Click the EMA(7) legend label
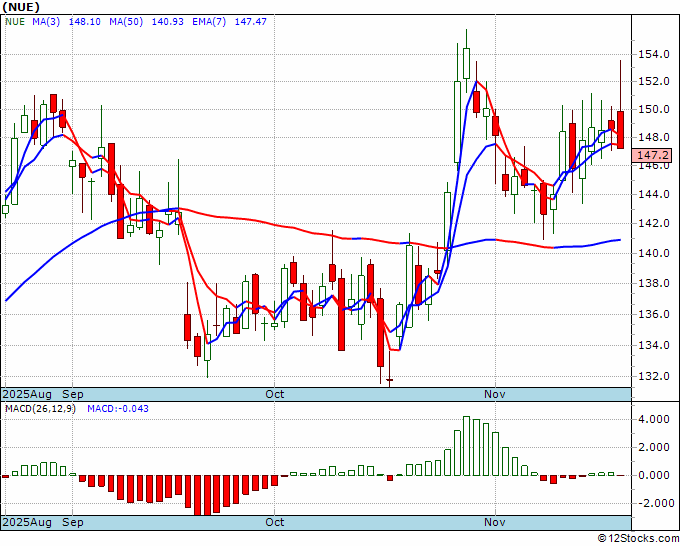The width and height of the screenshot is (680, 546). point(209,22)
